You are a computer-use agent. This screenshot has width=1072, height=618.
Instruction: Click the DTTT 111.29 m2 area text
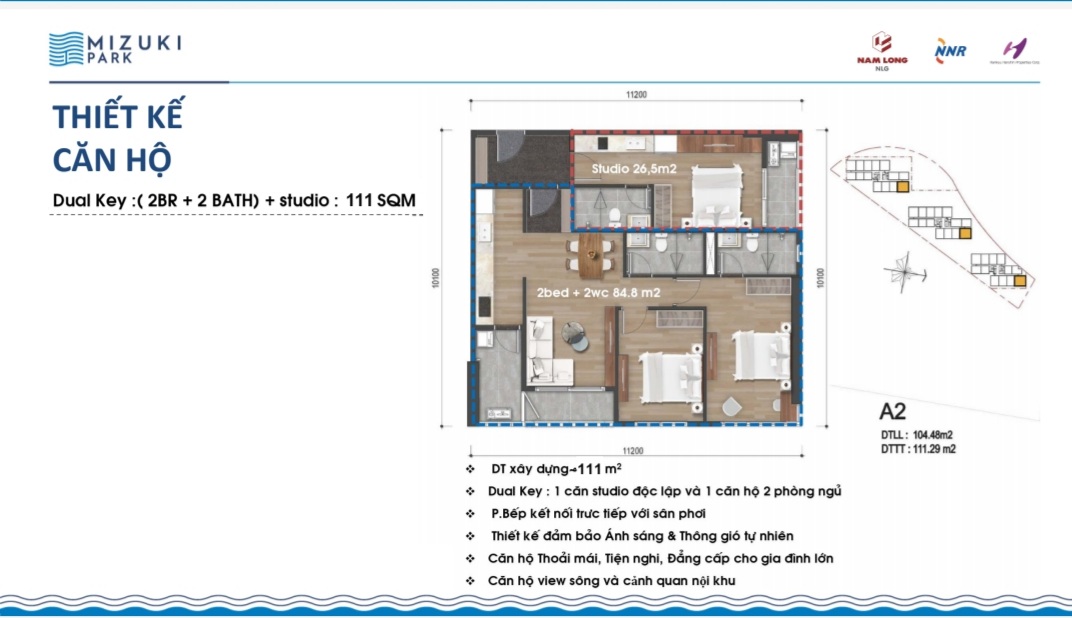(918, 449)
